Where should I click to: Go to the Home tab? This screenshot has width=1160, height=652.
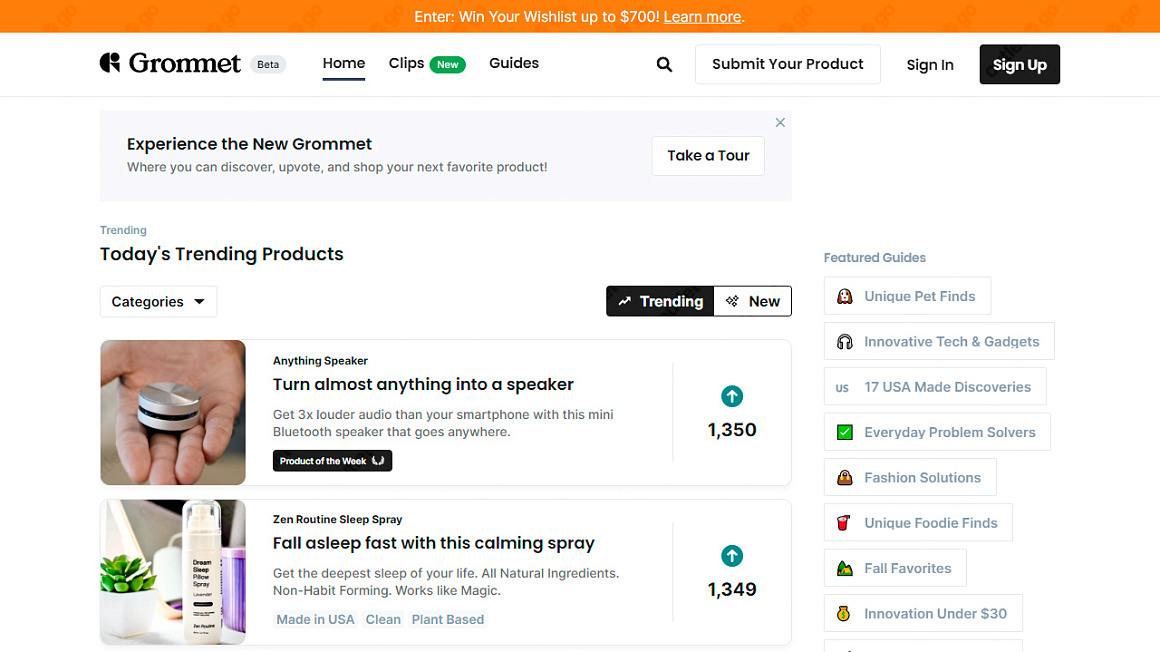pos(343,64)
